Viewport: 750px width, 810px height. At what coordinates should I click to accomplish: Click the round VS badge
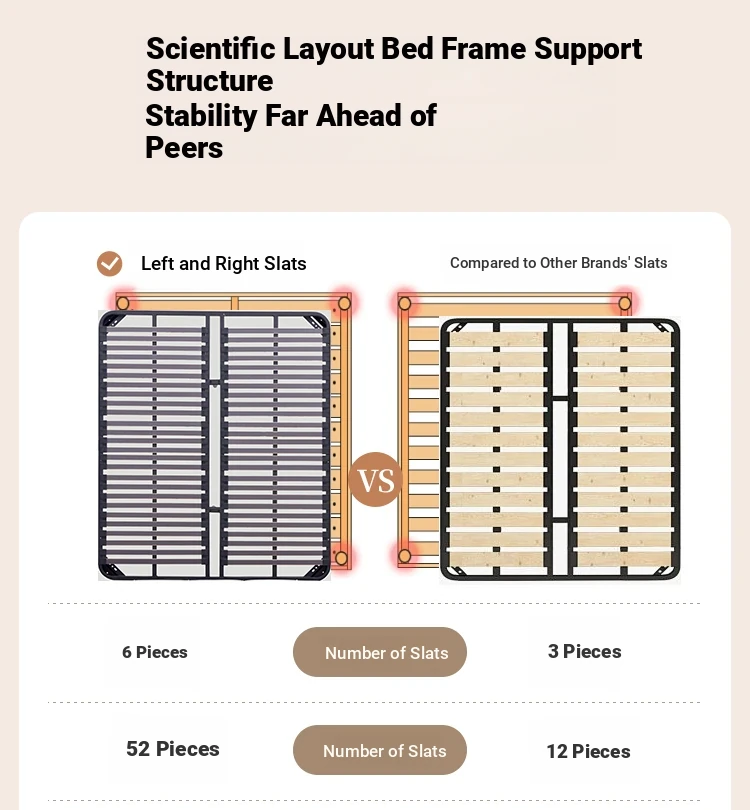376,480
